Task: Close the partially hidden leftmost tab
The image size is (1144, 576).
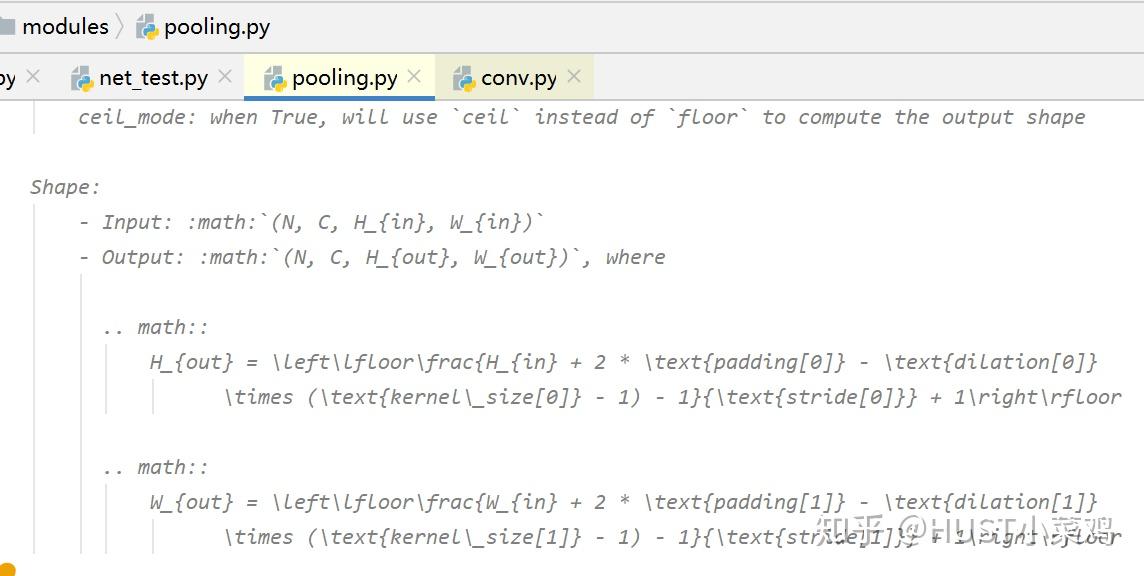Action: pos(33,77)
